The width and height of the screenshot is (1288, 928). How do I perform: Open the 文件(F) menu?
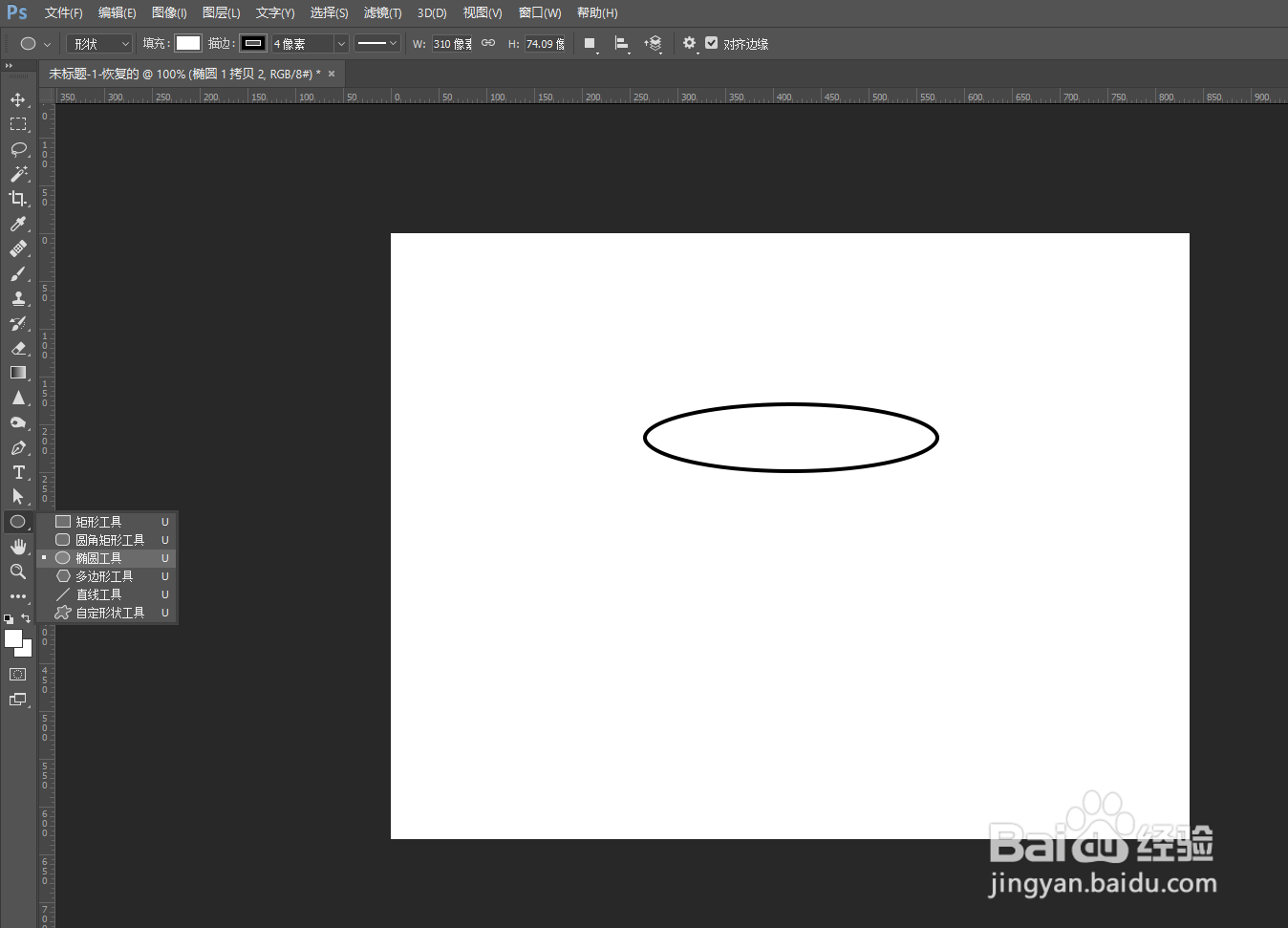(63, 13)
